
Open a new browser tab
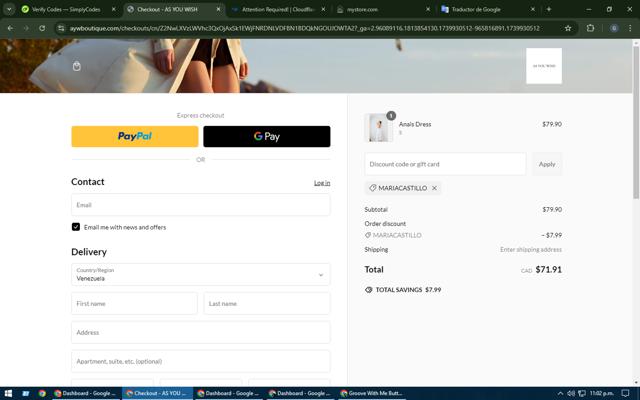[x=549, y=9]
